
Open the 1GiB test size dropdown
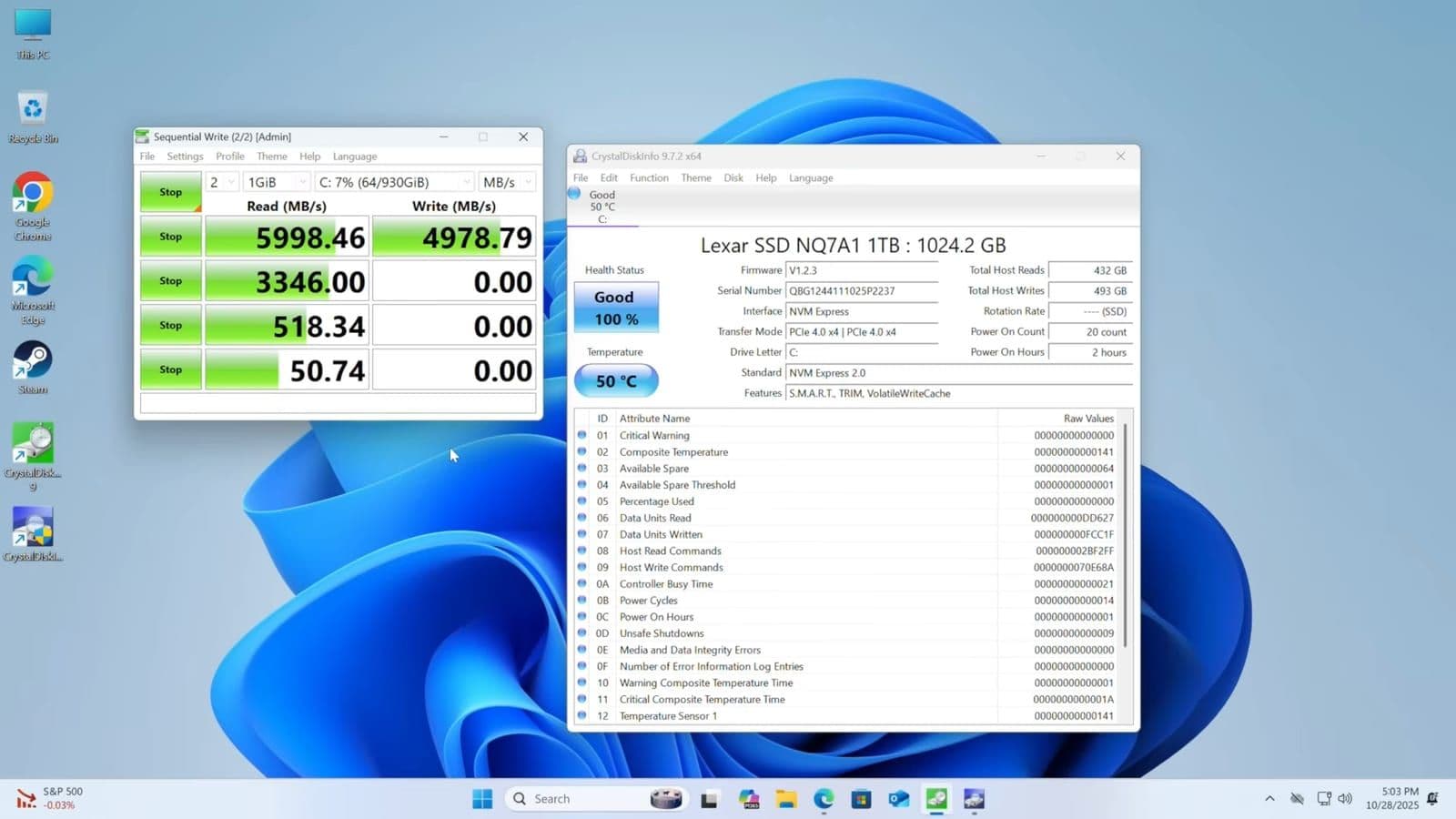click(277, 182)
